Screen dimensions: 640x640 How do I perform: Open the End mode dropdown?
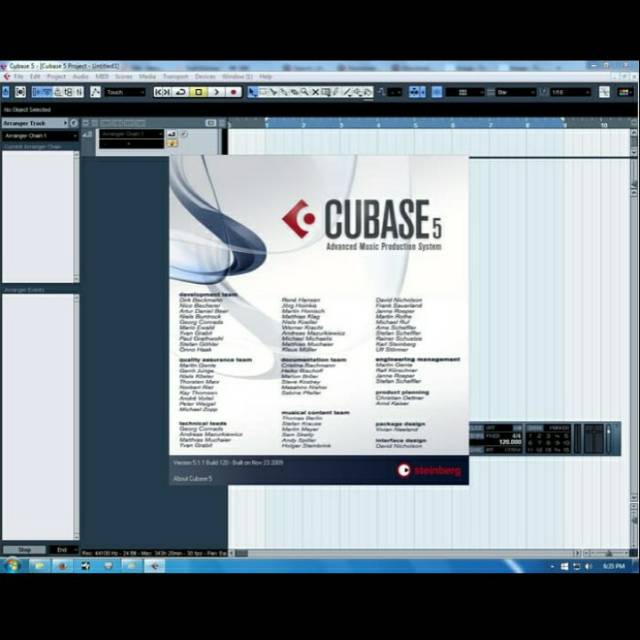pos(63,550)
